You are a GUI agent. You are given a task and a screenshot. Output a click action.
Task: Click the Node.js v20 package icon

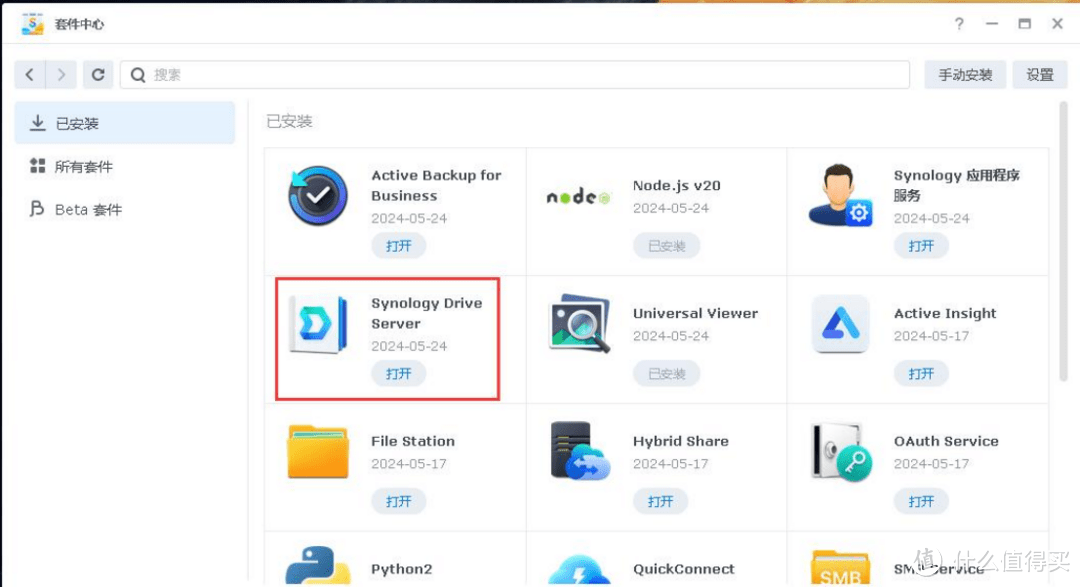(578, 196)
